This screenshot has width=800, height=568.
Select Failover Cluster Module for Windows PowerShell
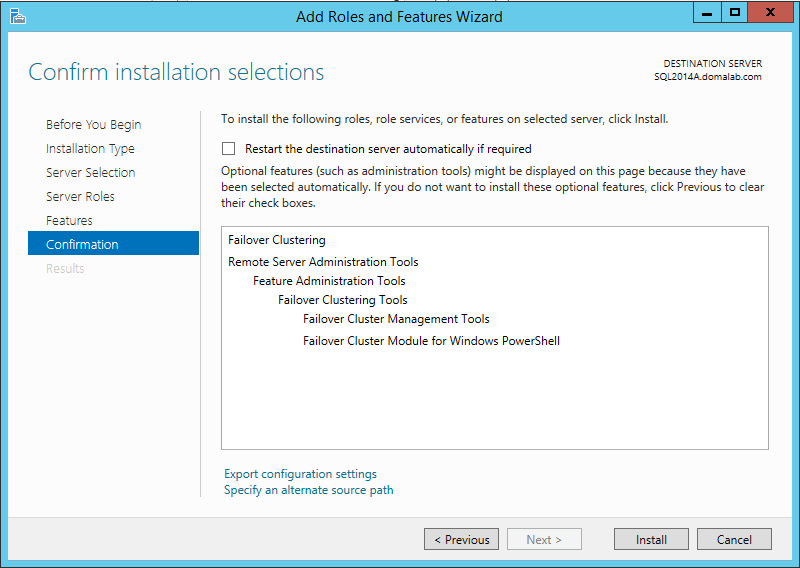pos(431,341)
